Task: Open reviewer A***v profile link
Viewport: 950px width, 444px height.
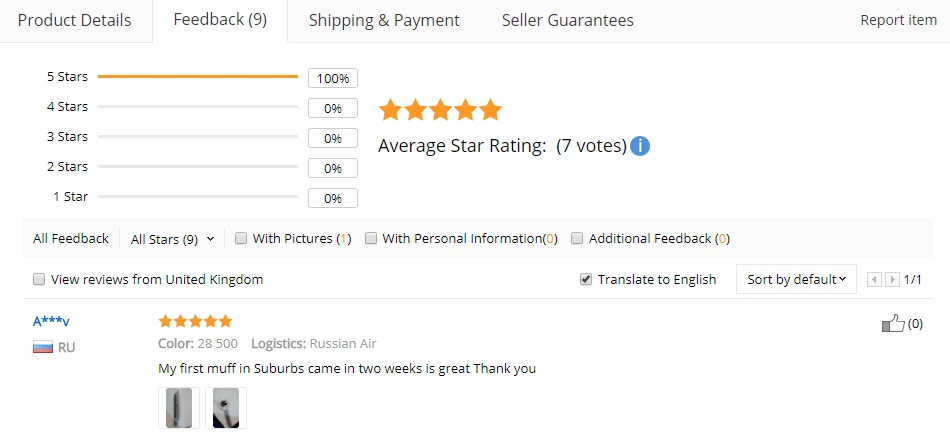Action: tap(51, 321)
